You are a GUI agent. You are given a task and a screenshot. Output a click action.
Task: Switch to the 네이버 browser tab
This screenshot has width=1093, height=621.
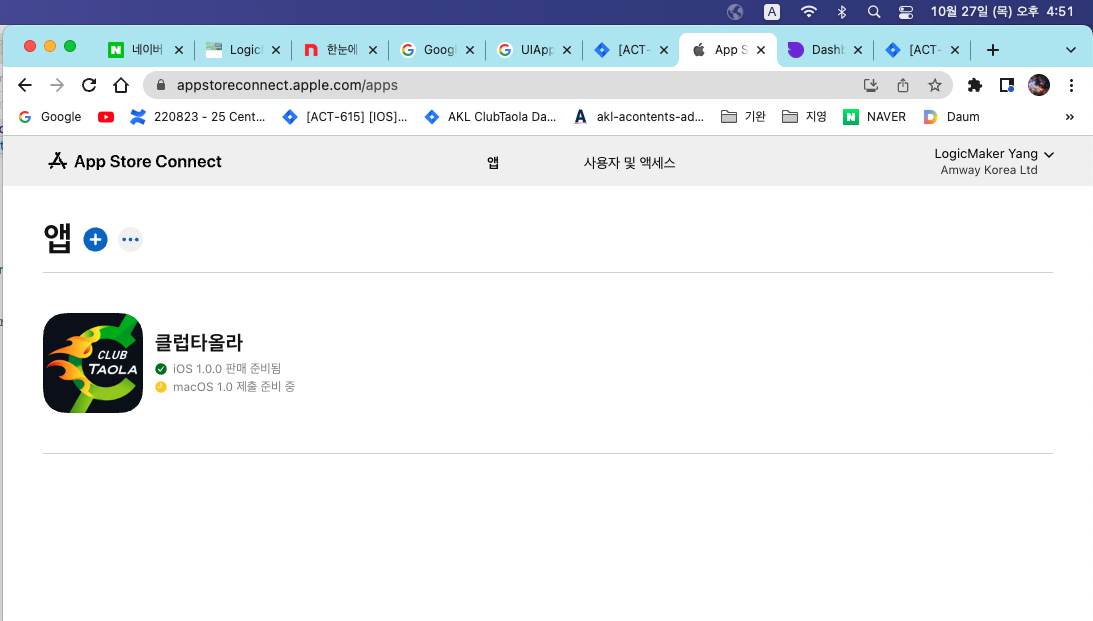145,50
